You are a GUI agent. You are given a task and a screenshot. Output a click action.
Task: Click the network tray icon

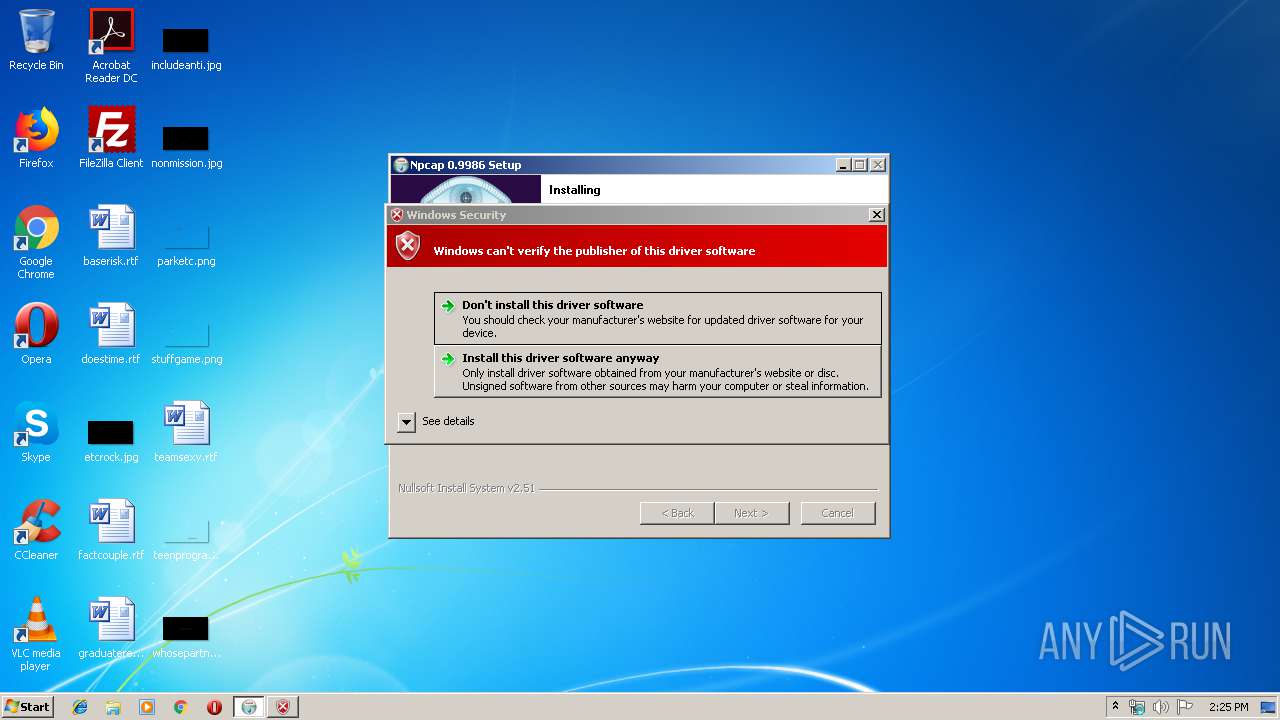tap(1137, 707)
